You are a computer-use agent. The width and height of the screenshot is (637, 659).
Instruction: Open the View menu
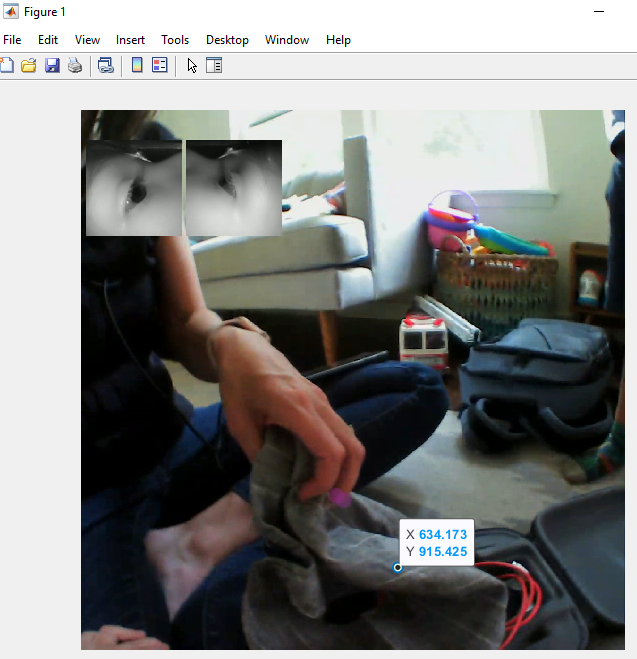[x=87, y=40]
